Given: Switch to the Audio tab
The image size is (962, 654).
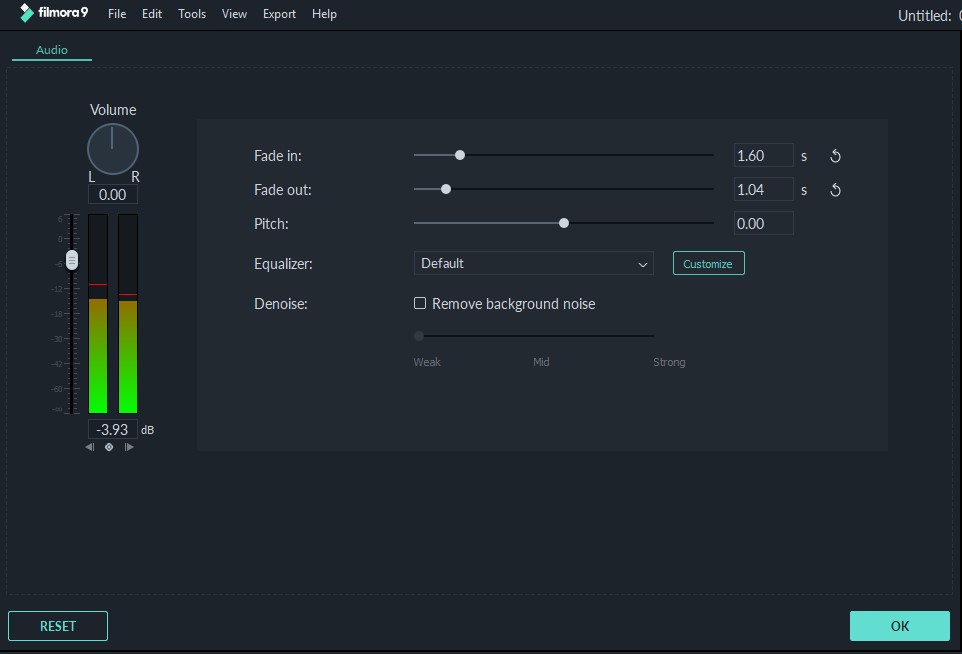Looking at the screenshot, I should (x=51, y=49).
